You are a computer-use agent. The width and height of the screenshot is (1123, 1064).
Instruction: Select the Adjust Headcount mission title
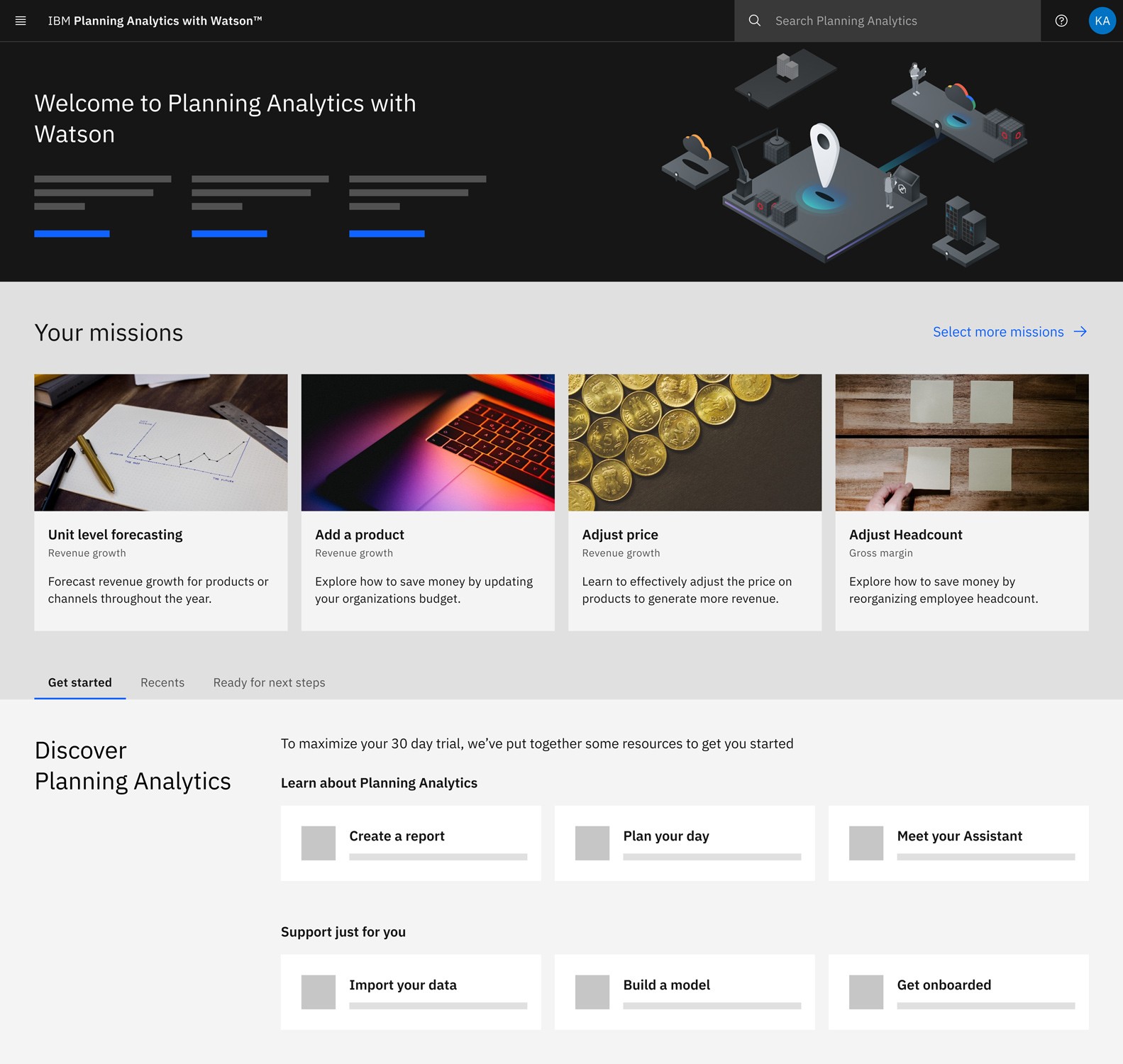pos(906,535)
